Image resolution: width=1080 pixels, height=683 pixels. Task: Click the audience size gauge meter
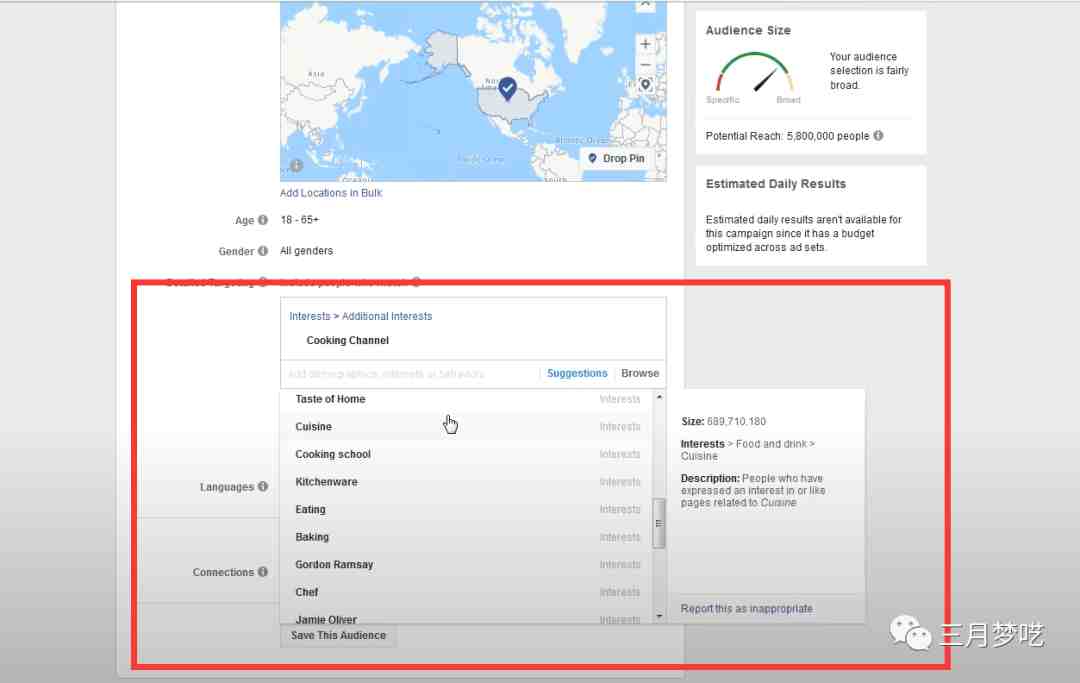pos(754,73)
